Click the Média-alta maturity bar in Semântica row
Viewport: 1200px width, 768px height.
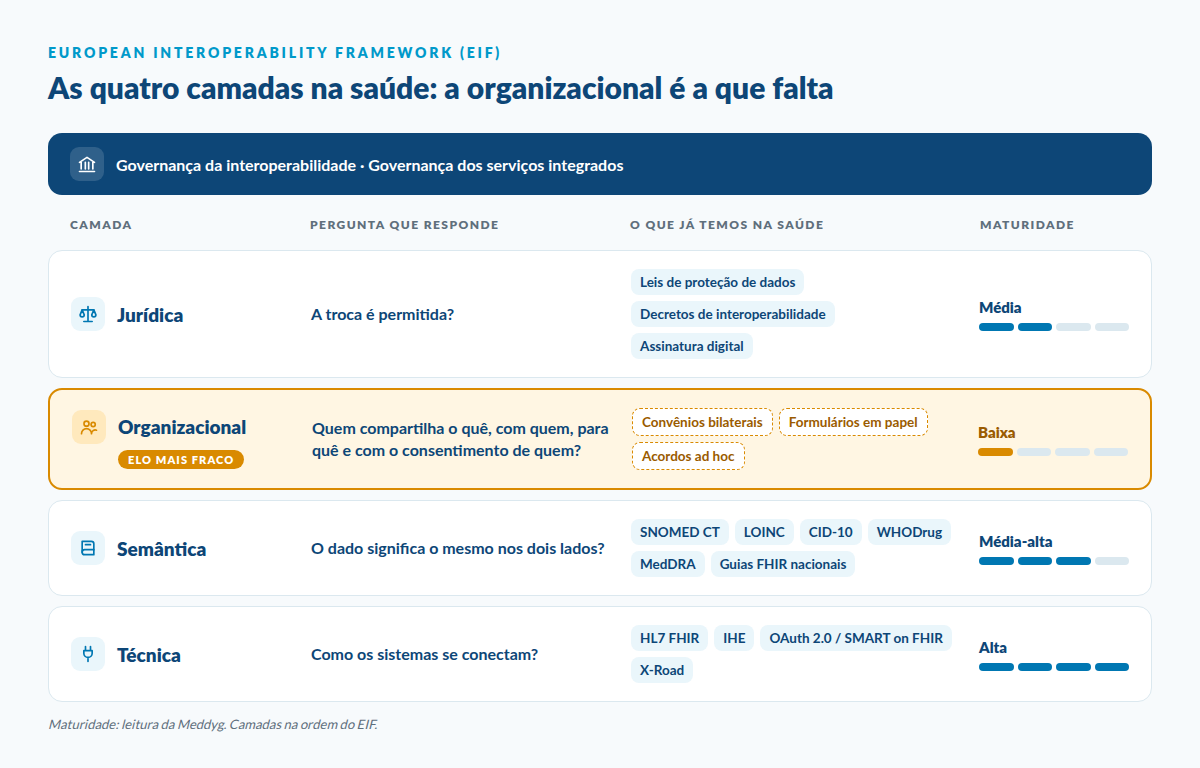click(1054, 561)
